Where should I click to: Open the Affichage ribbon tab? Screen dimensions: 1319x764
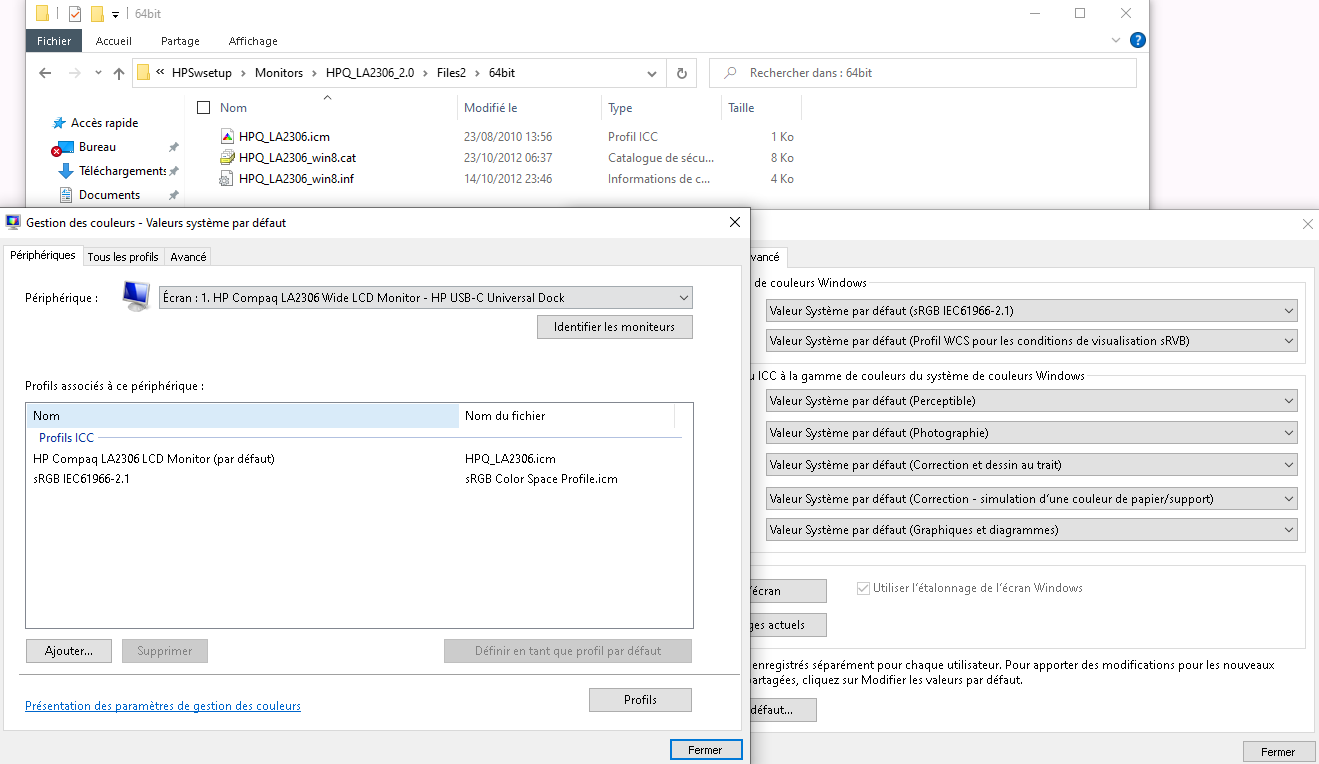click(x=253, y=41)
